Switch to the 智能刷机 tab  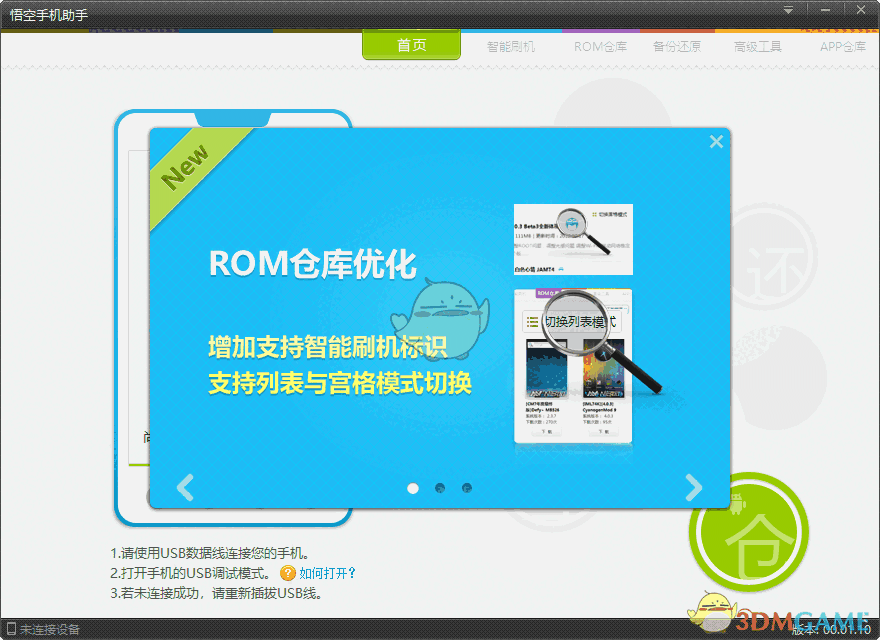tap(511, 47)
